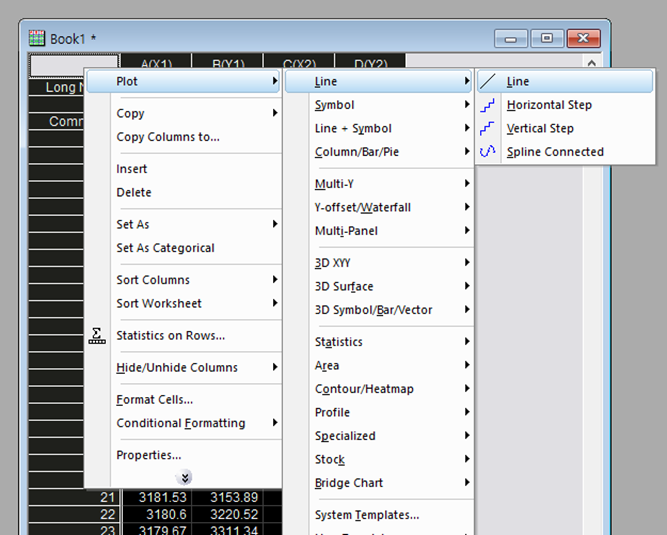Expand the Line submenu in Plot menu
This screenshot has height=535, width=667.
point(379,81)
